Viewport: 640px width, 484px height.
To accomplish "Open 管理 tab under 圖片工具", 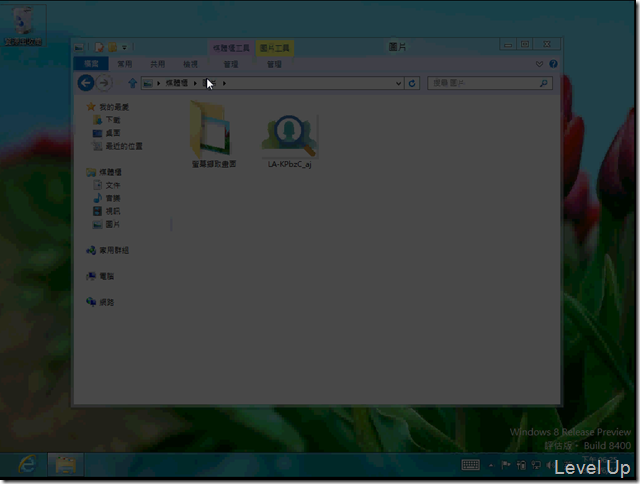I will coord(274,64).
